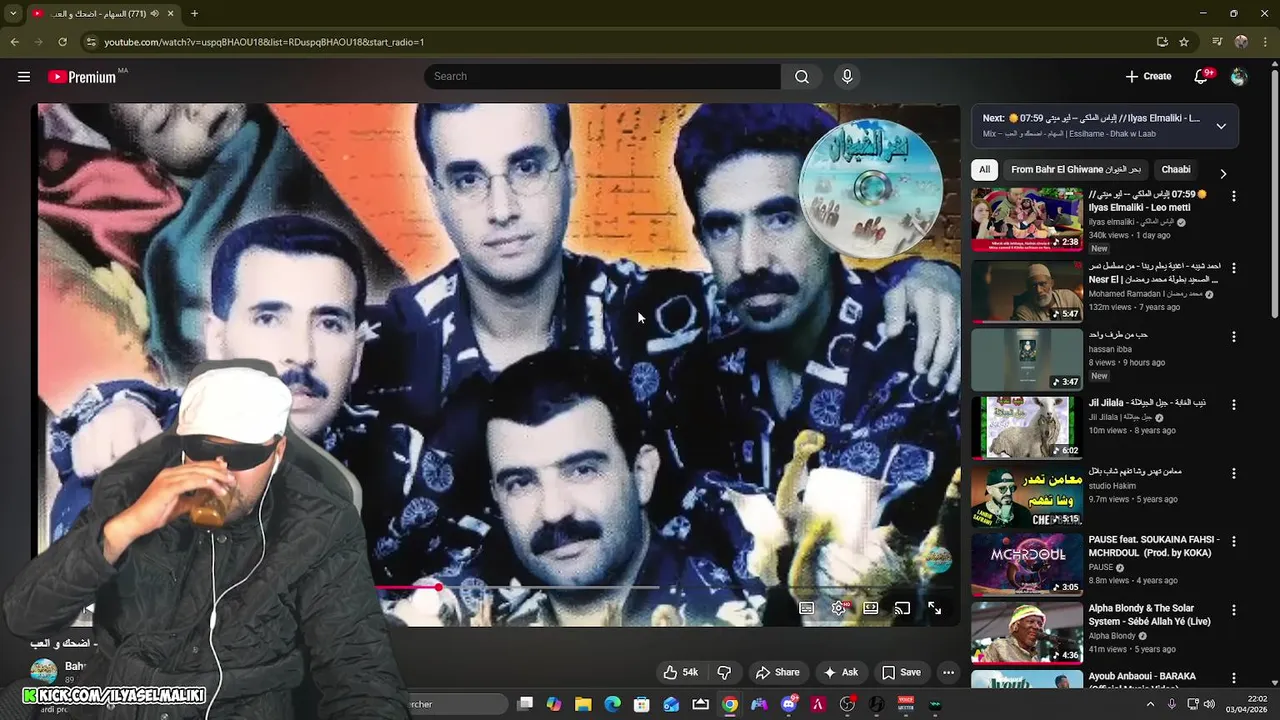This screenshot has width=1280, height=720.
Task: Open tab search dropdown arrow
Action: pyautogui.click(x=13, y=14)
